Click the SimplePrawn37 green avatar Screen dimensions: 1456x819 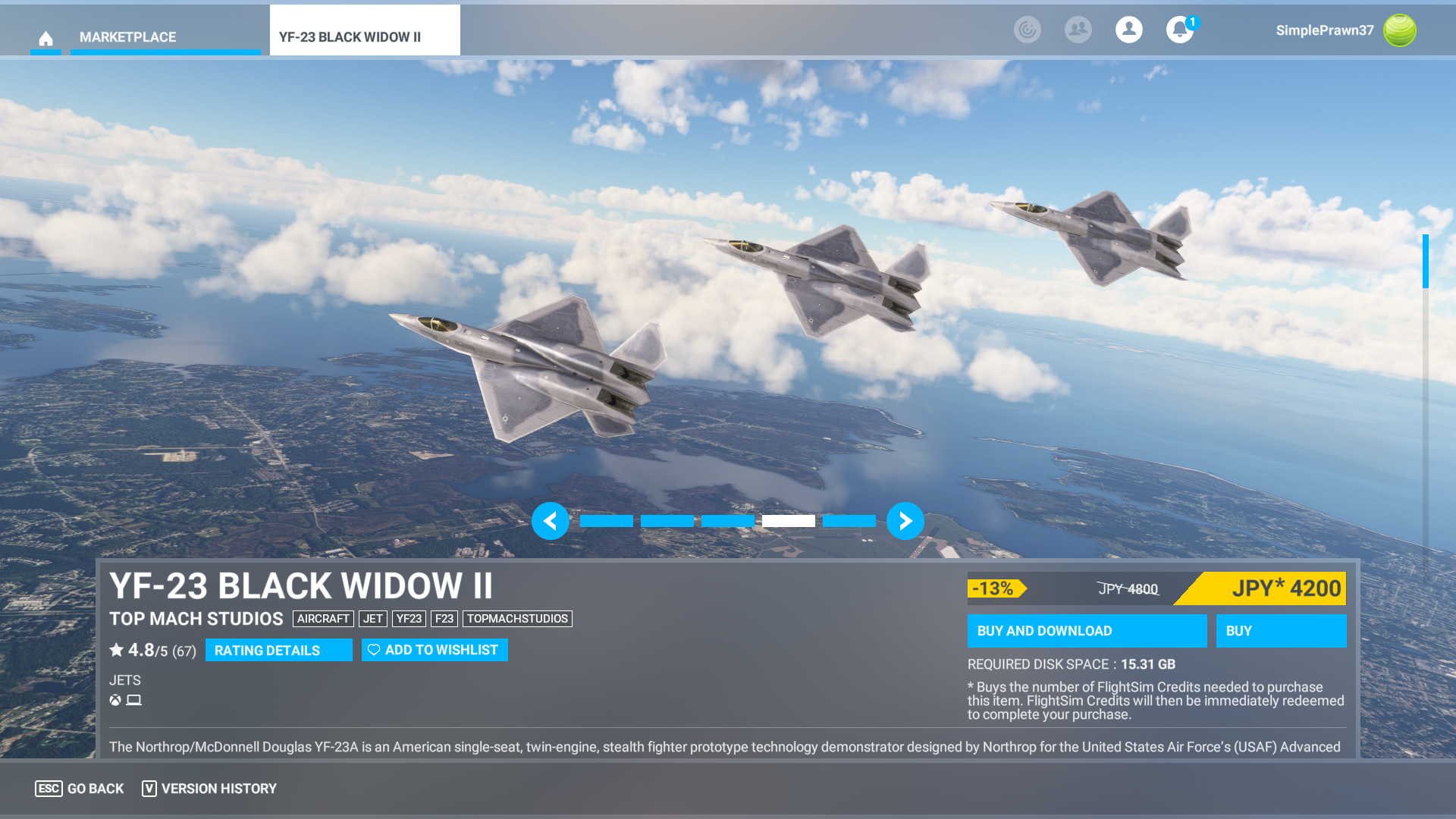pyautogui.click(x=1399, y=30)
